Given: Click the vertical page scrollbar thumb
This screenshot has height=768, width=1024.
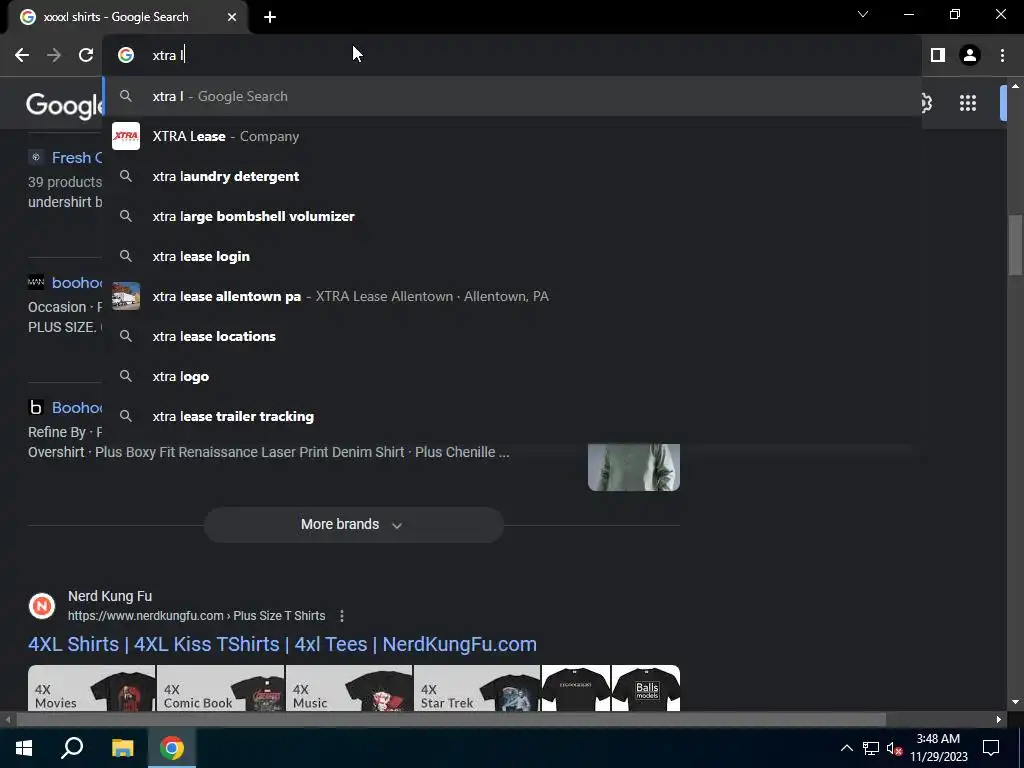Looking at the screenshot, I should click(1015, 245).
